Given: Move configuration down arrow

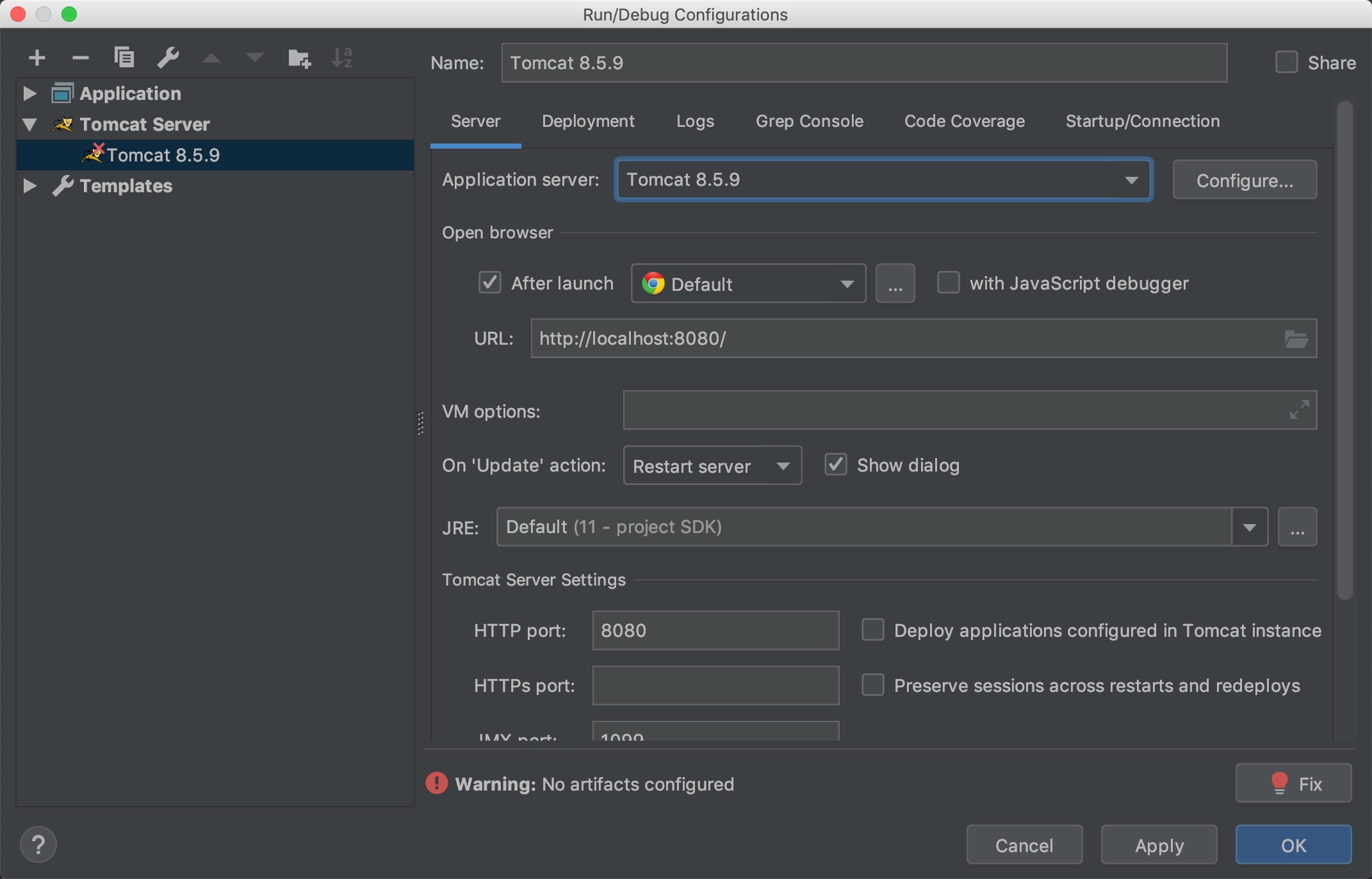Looking at the screenshot, I should tap(255, 59).
